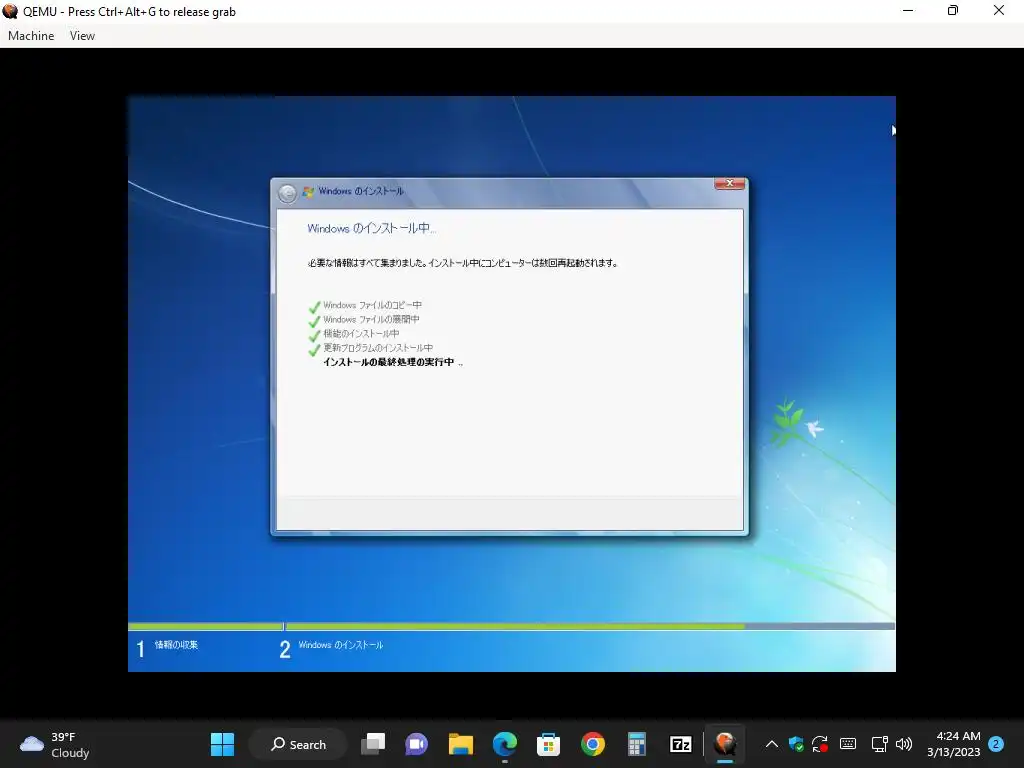Open Microsoft Store from the taskbar
Image resolution: width=1024 pixels, height=768 pixels.
coord(548,744)
